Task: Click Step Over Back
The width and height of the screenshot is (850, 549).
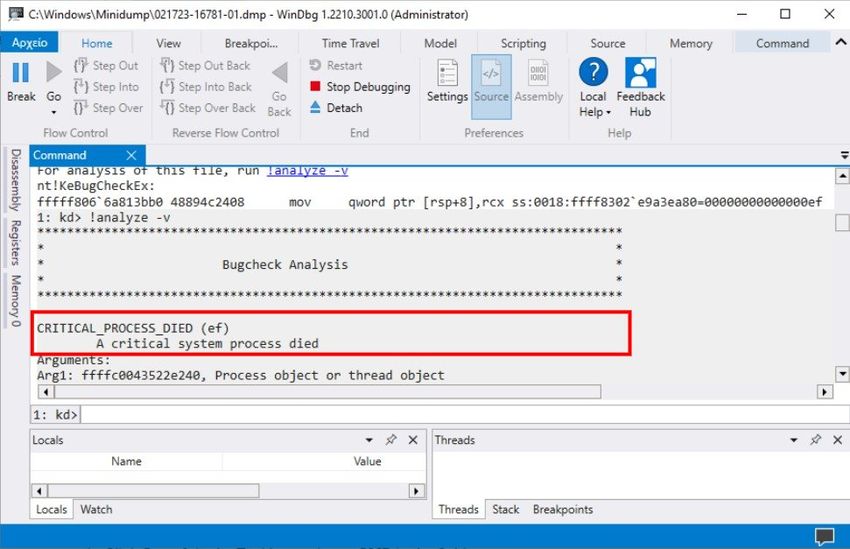Action: point(208,108)
